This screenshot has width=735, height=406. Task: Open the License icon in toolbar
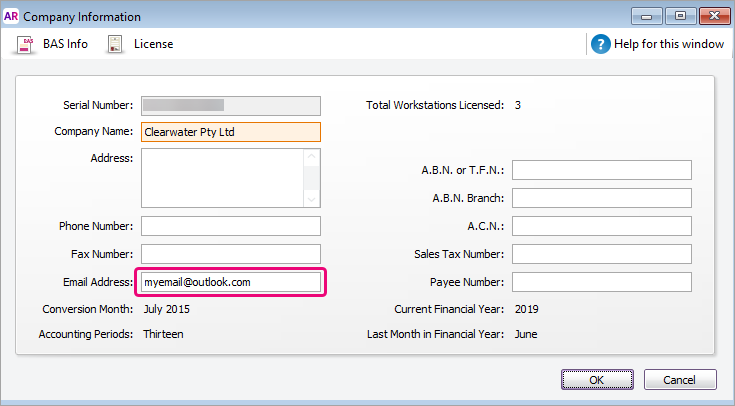(115, 44)
